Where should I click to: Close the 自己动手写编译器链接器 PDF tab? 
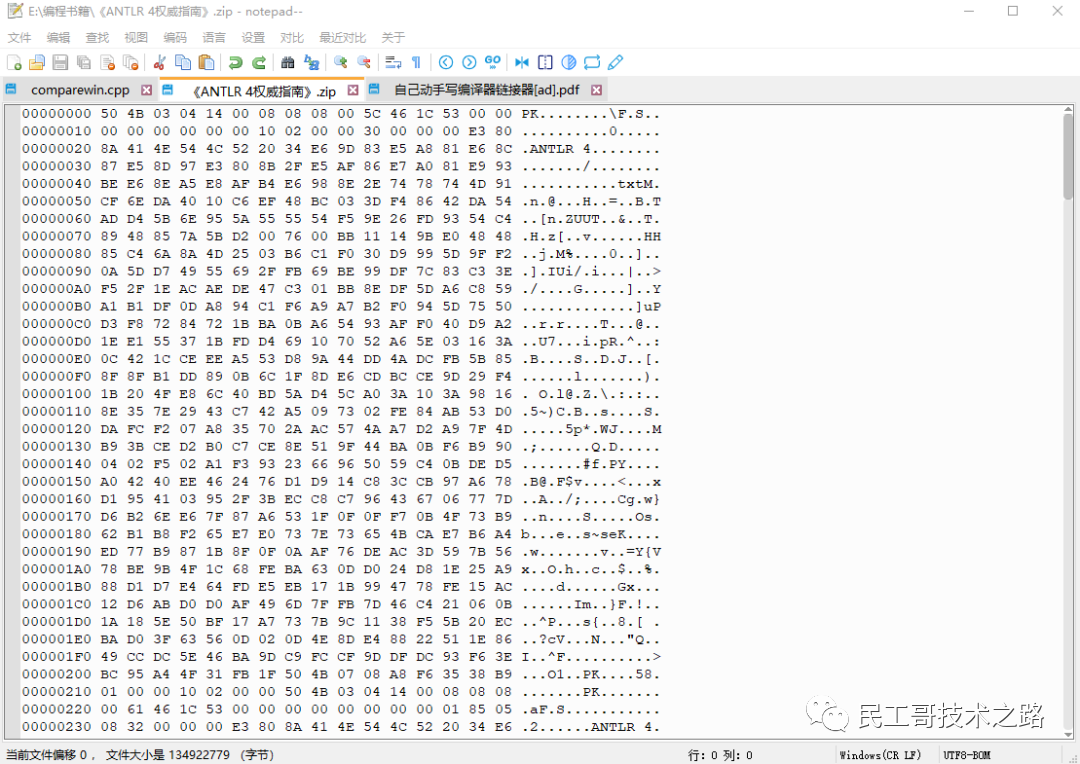(x=597, y=89)
